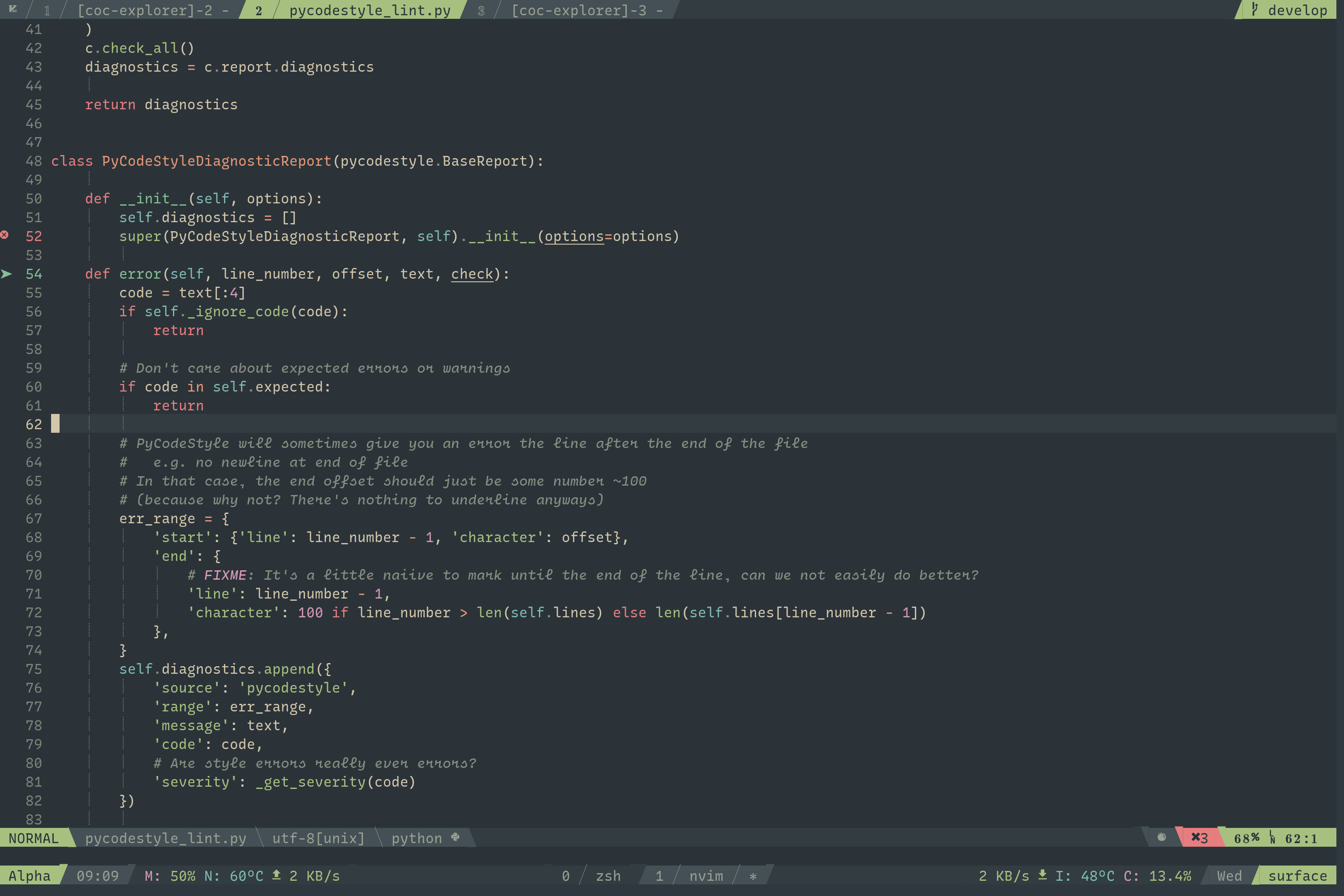The height and width of the screenshot is (896, 1344).
Task: Click the red error count indicator ✖3
Action: pos(1199,838)
